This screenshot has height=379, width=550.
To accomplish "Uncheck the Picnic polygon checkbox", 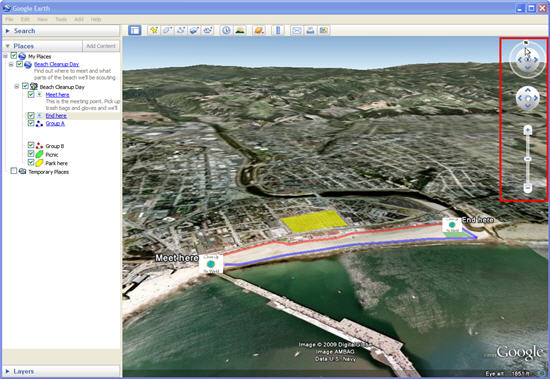I will (x=31, y=154).
